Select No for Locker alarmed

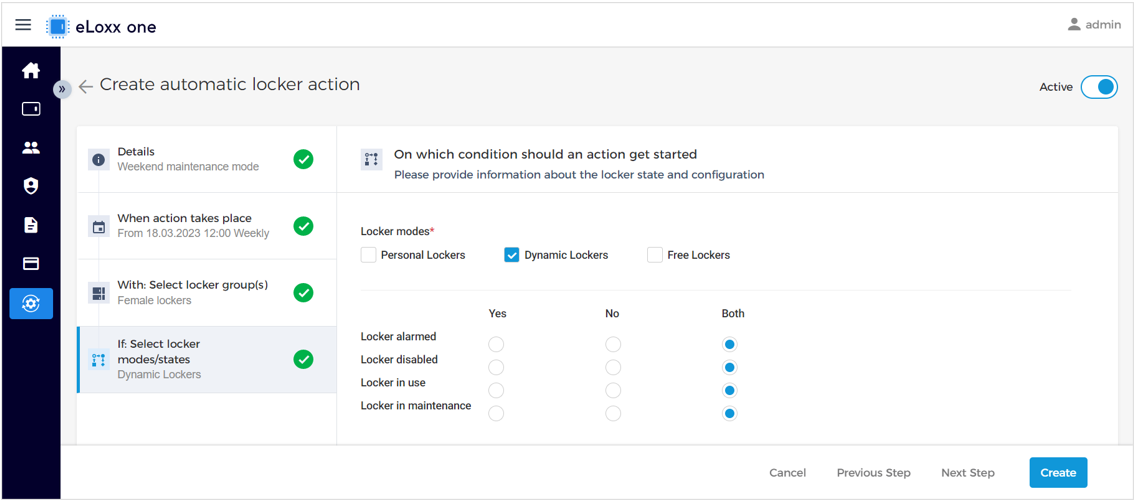click(x=613, y=344)
